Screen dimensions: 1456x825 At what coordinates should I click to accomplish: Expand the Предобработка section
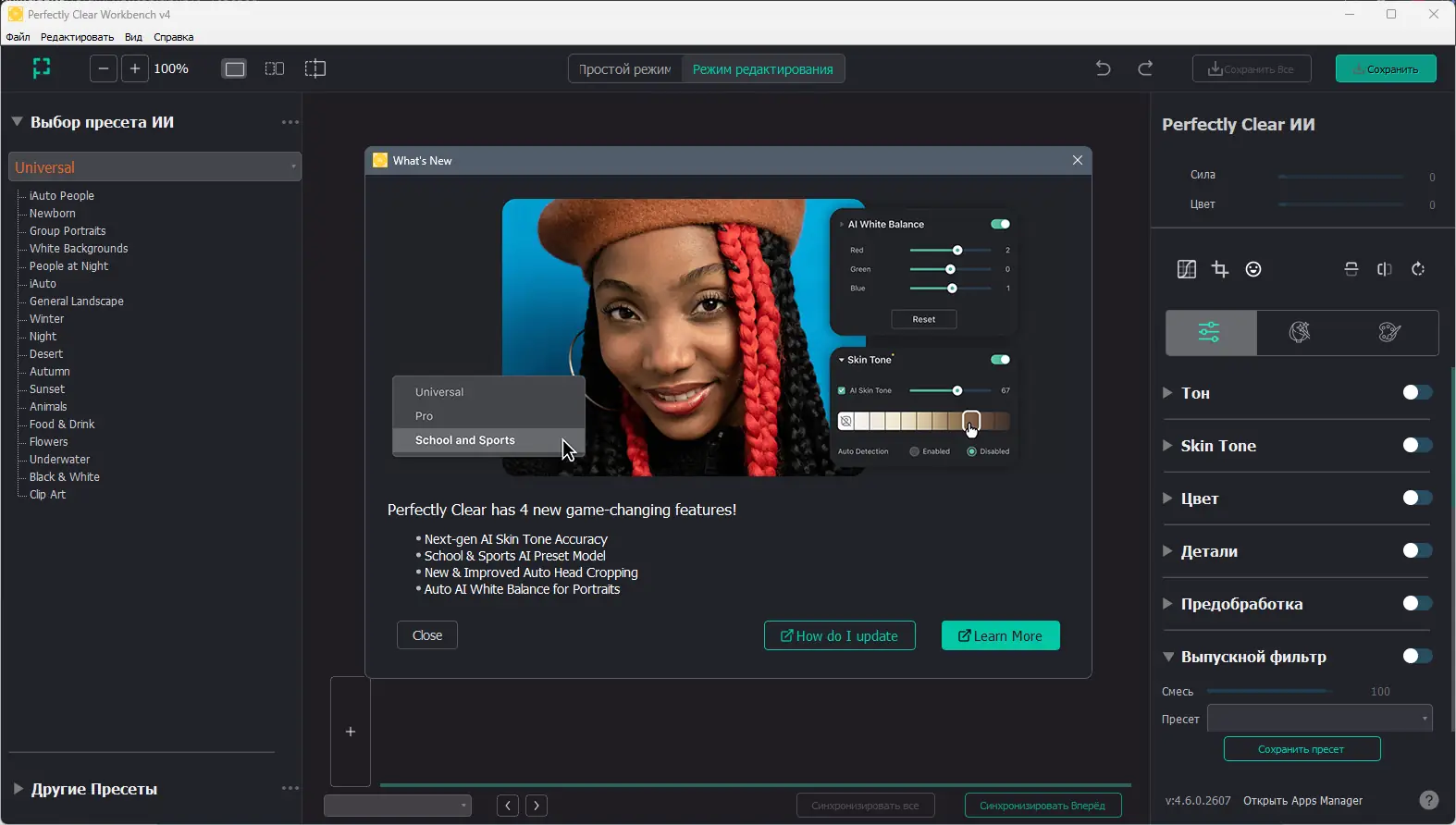pos(1167,604)
